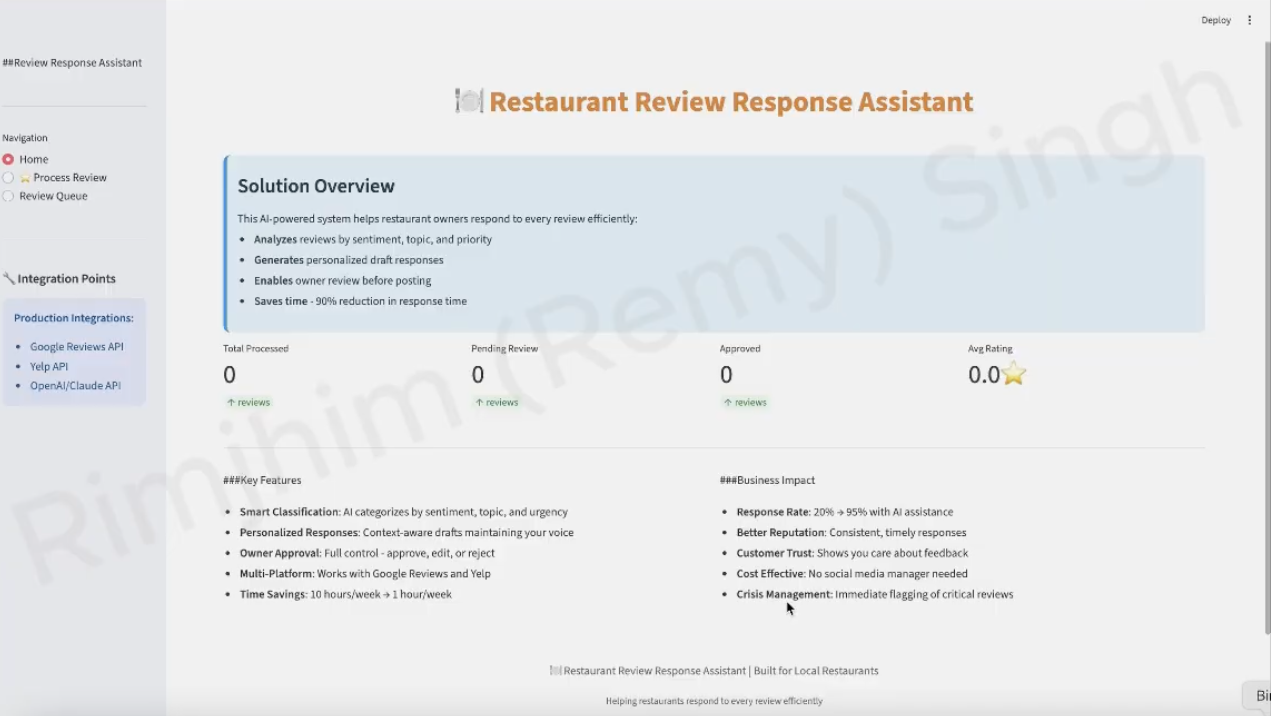Click the Production Integrations heading
The width and height of the screenshot is (1271, 716).
[74, 318]
